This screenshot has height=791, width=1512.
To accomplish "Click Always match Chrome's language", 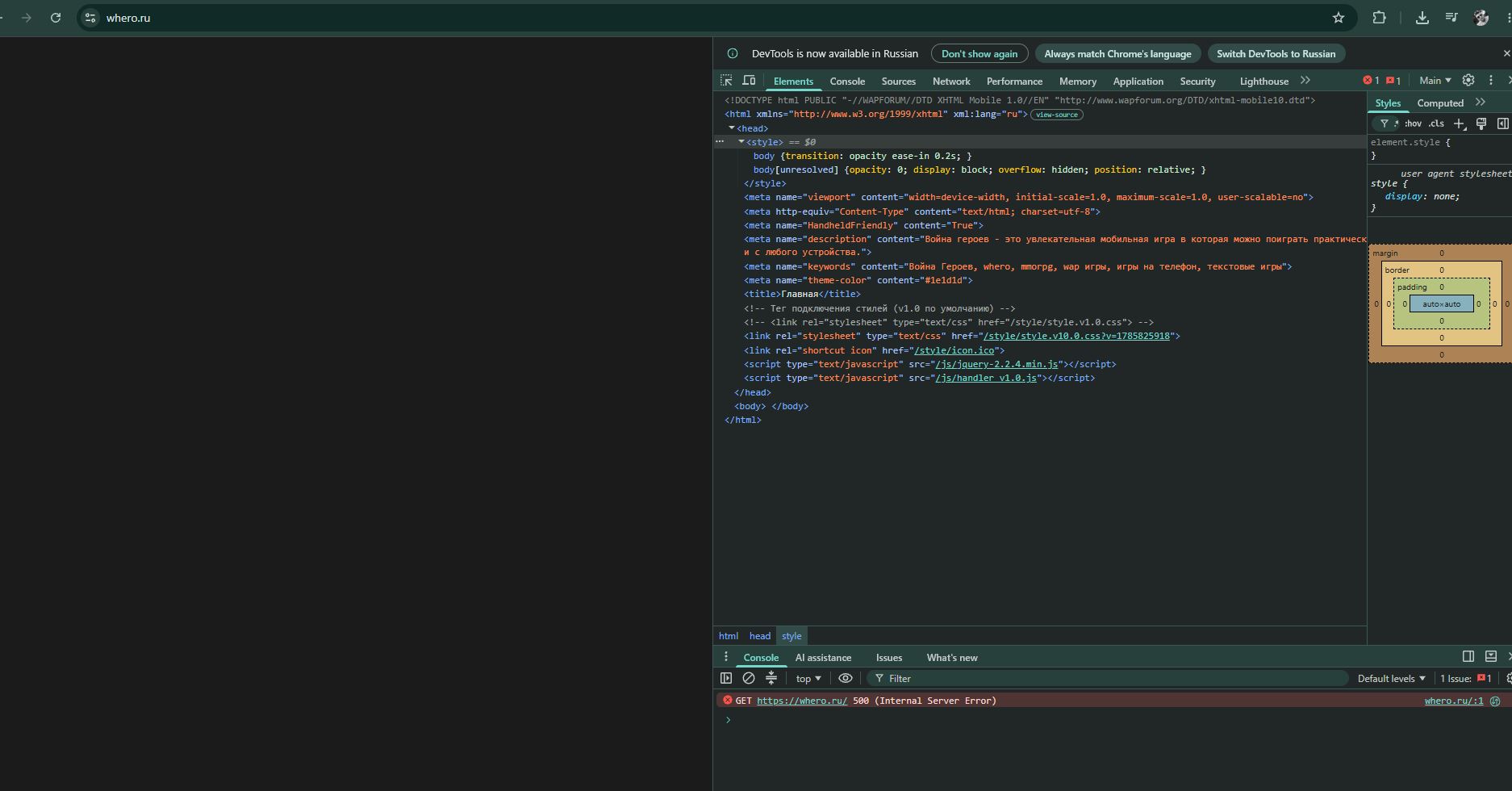I will click(1117, 53).
